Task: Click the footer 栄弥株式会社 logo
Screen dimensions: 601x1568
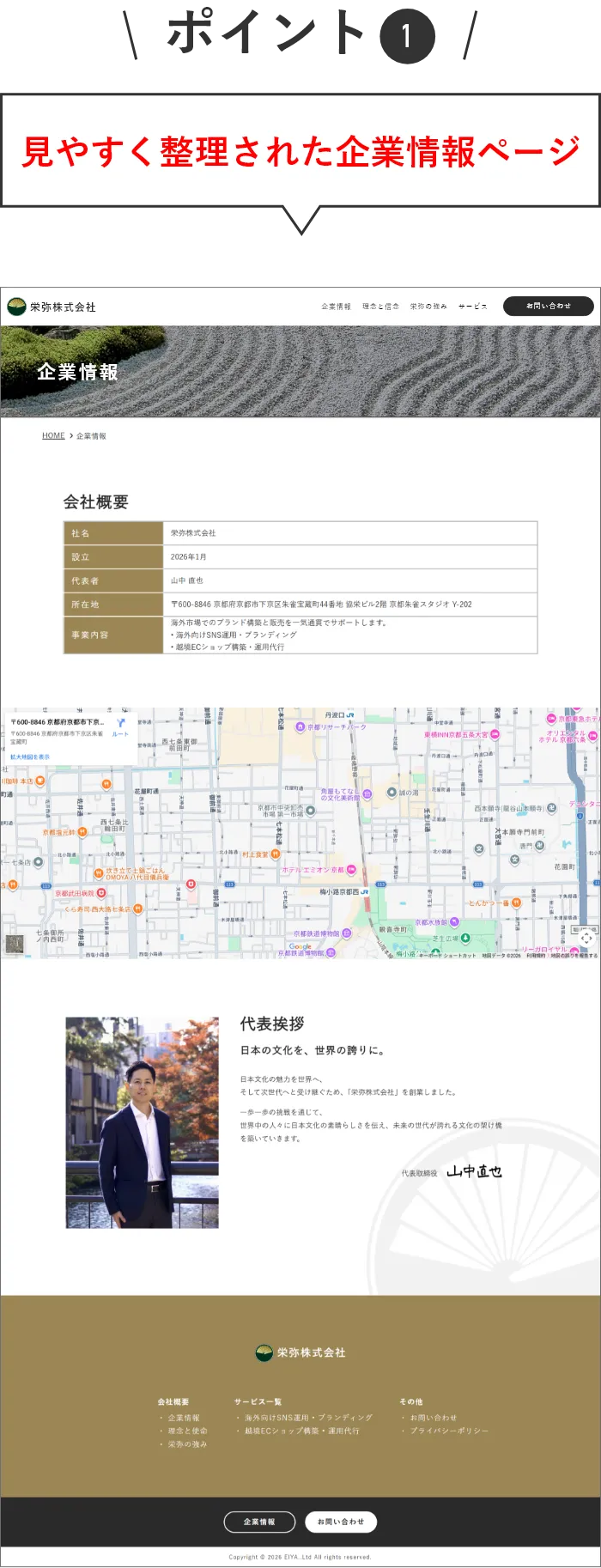Action: (300, 1352)
